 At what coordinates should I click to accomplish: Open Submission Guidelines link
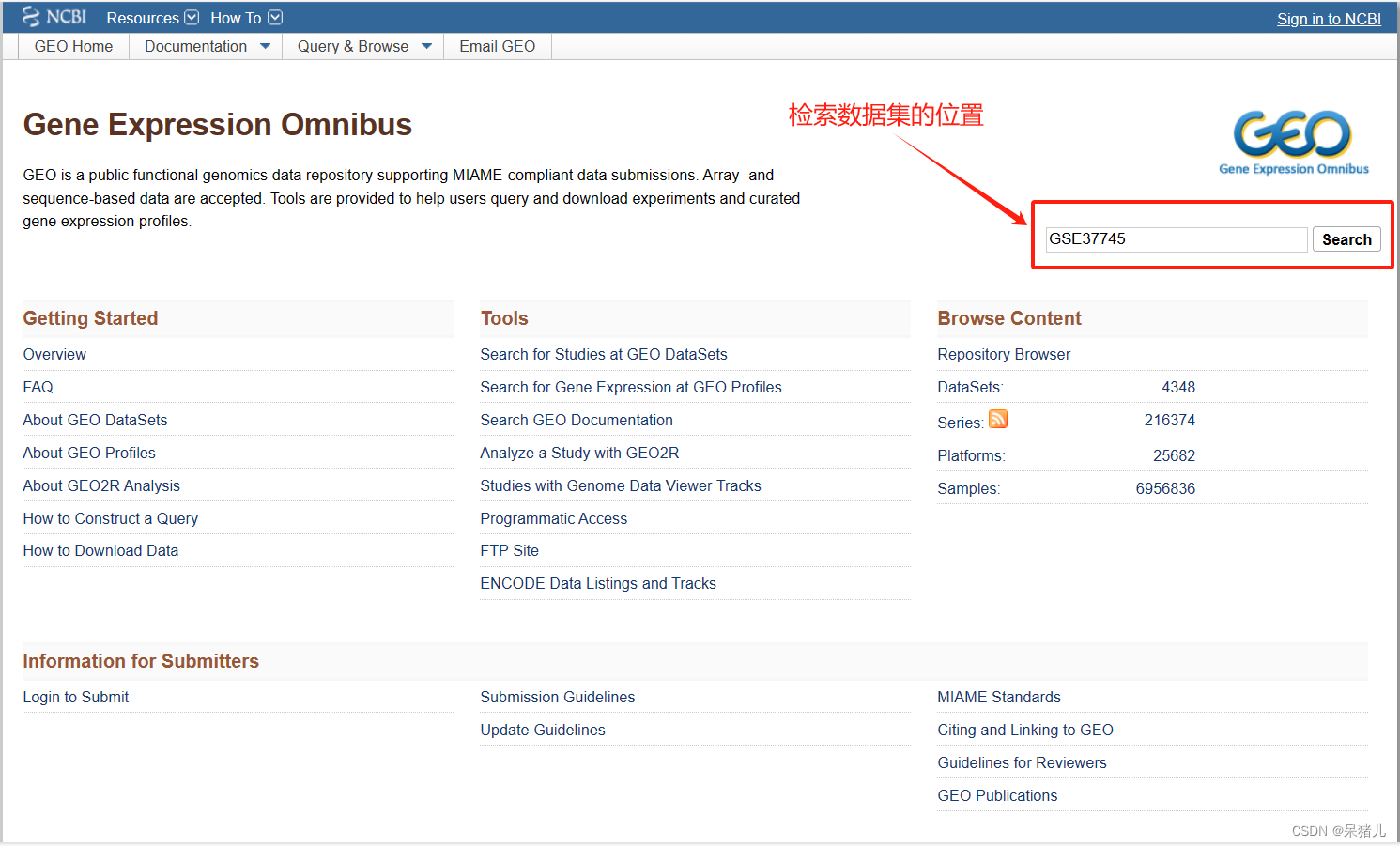558,697
